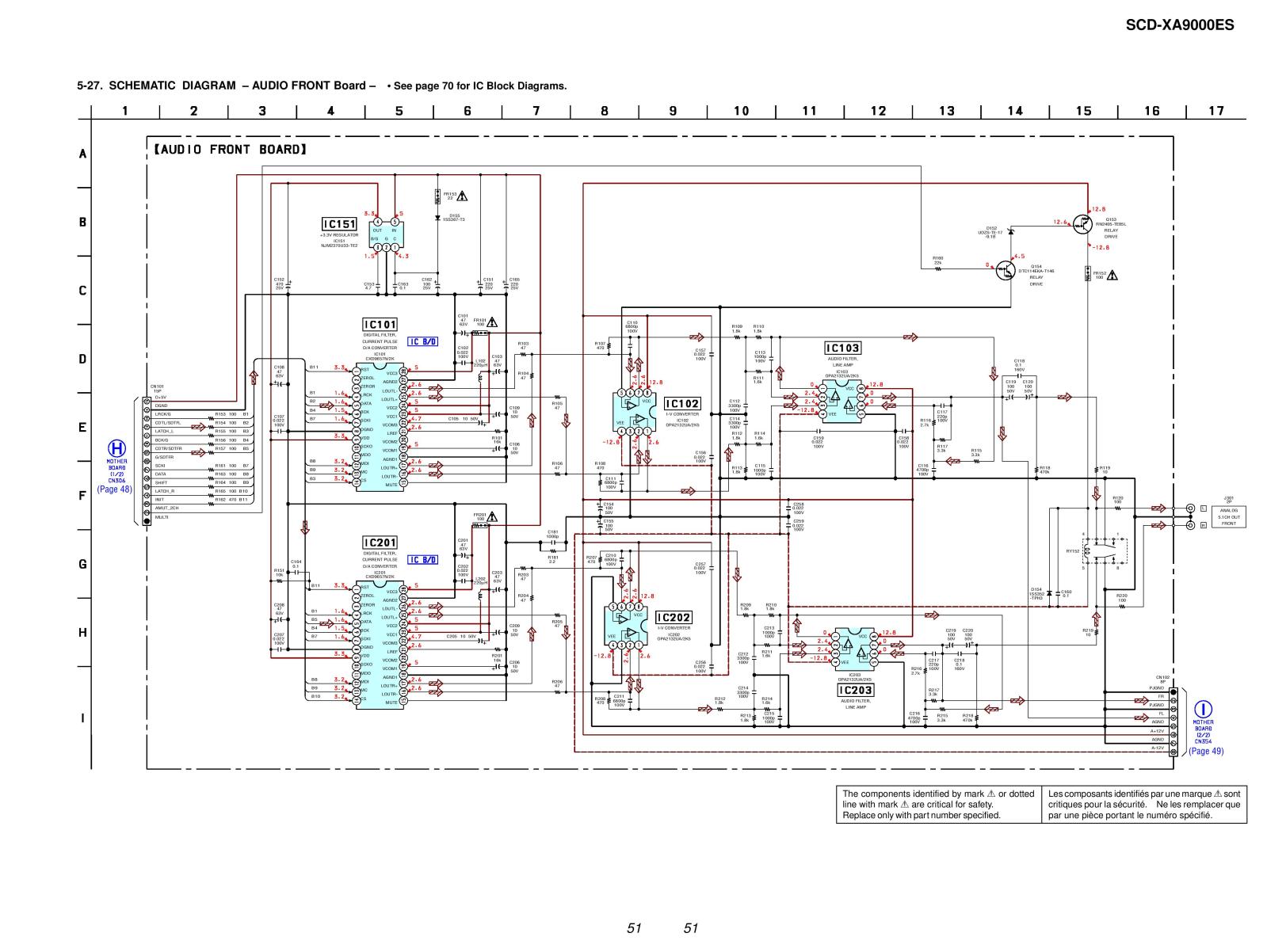This screenshot has height=952, width=1267.
Task: Click grid column number 17
Action: click(1216, 111)
